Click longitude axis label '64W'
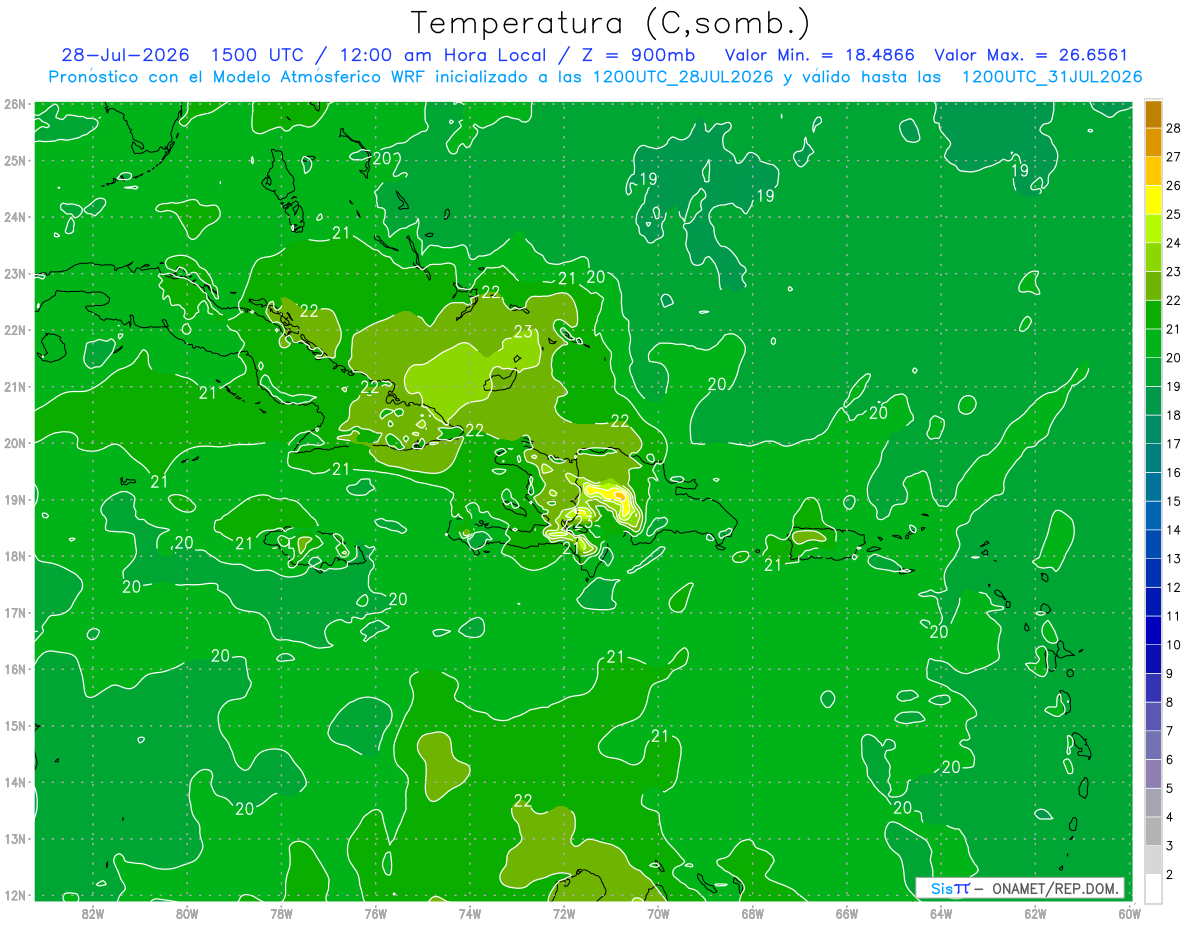 941,913
